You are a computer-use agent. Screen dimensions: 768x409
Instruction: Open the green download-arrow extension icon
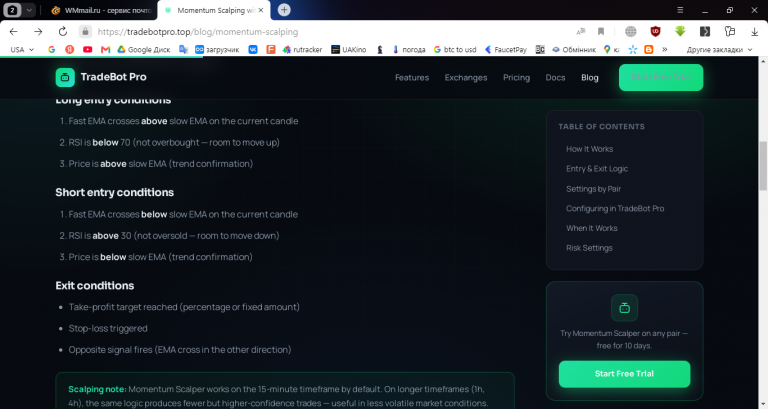tap(680, 31)
